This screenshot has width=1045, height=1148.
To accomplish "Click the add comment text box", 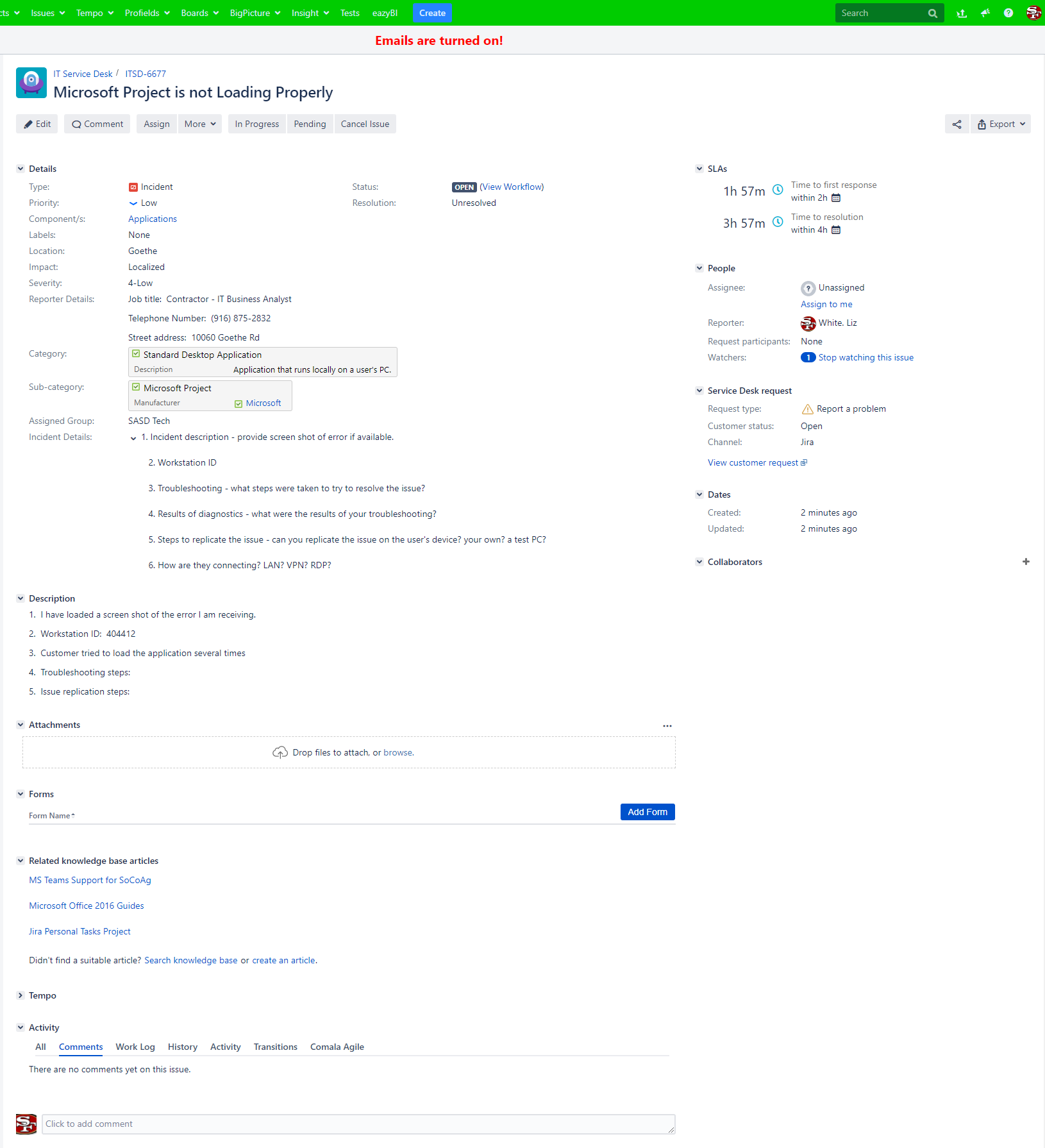I will point(358,1124).
